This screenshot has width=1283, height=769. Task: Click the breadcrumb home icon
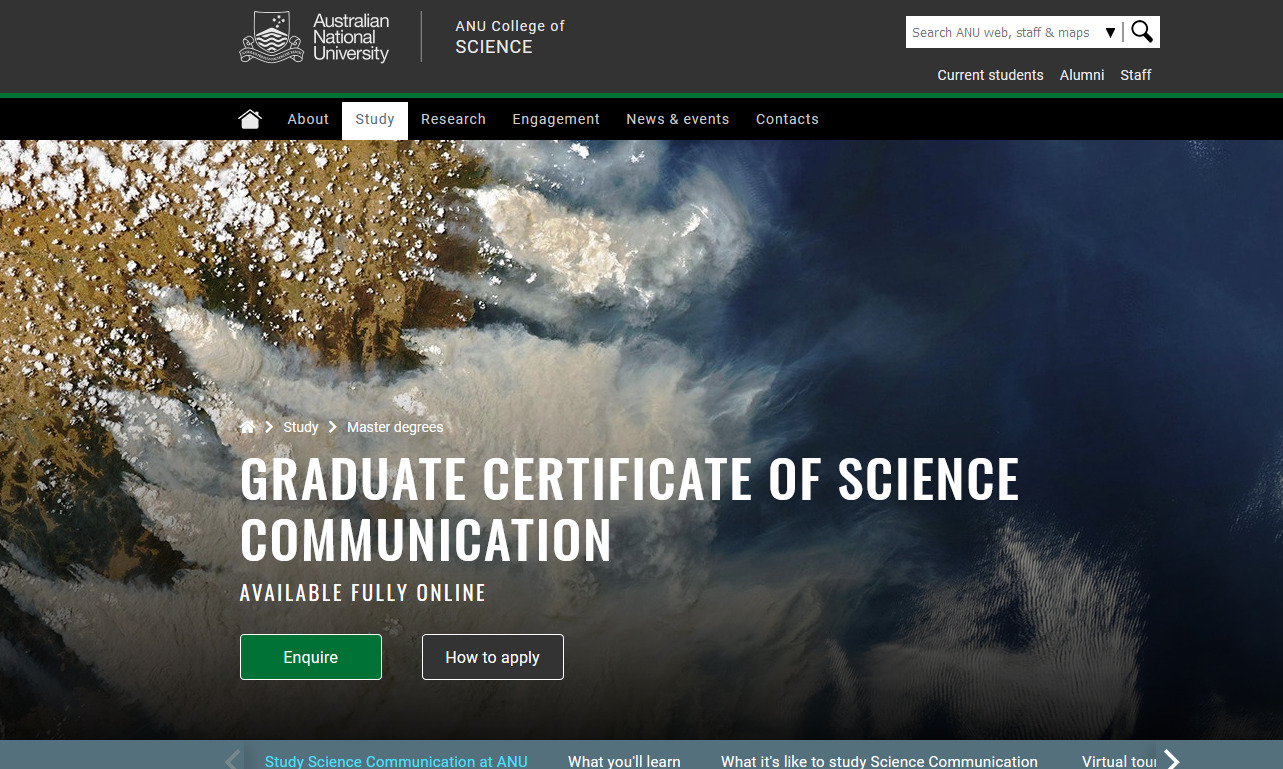tap(247, 426)
